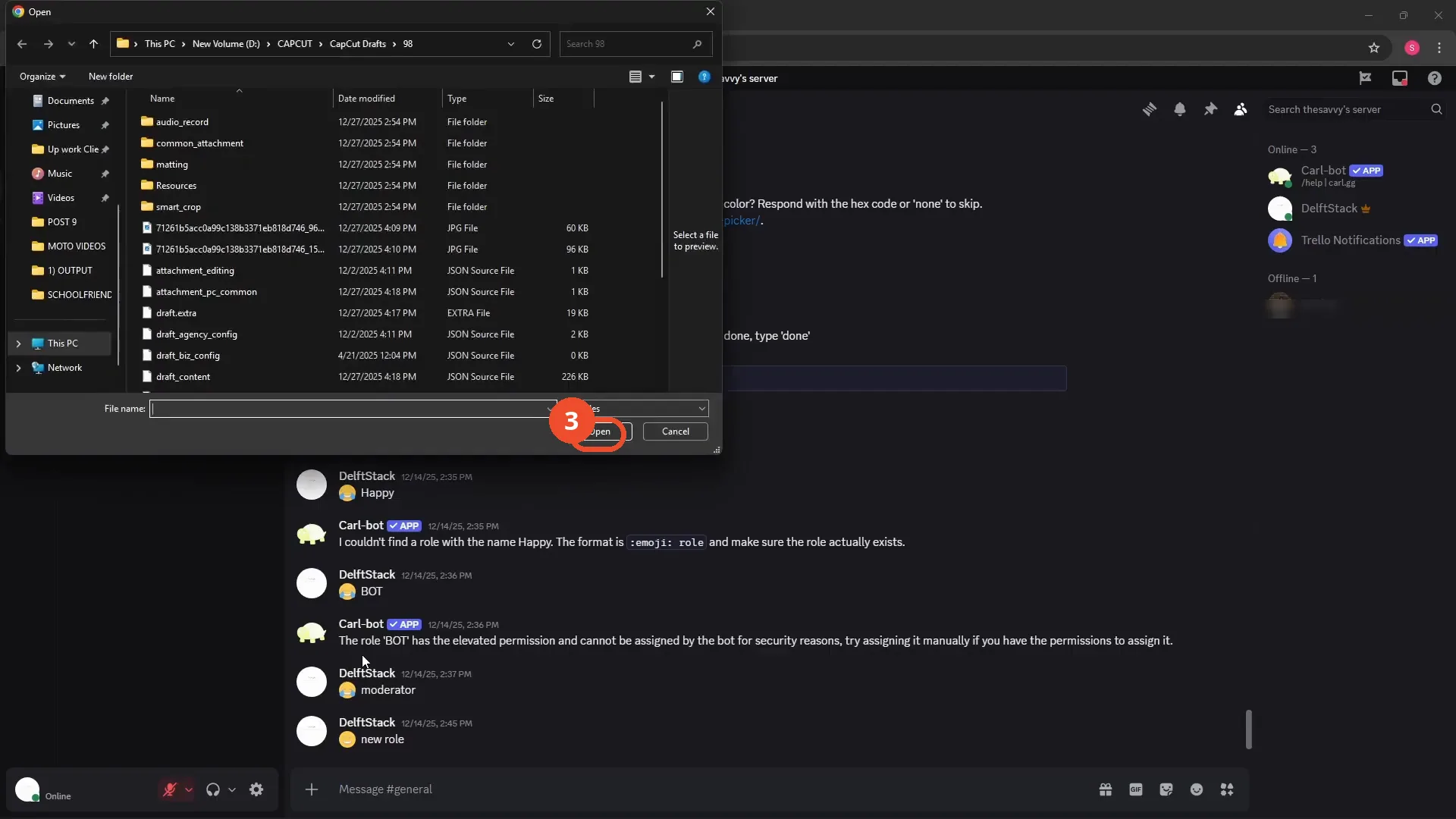Toggle the Discord member list icon
This screenshot has height=819, width=1456.
(x=1241, y=109)
